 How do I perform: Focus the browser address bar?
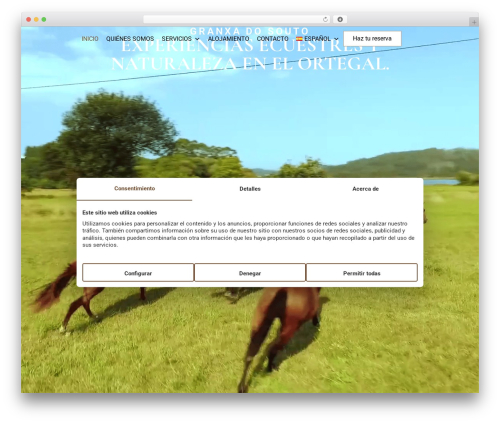[237, 20]
